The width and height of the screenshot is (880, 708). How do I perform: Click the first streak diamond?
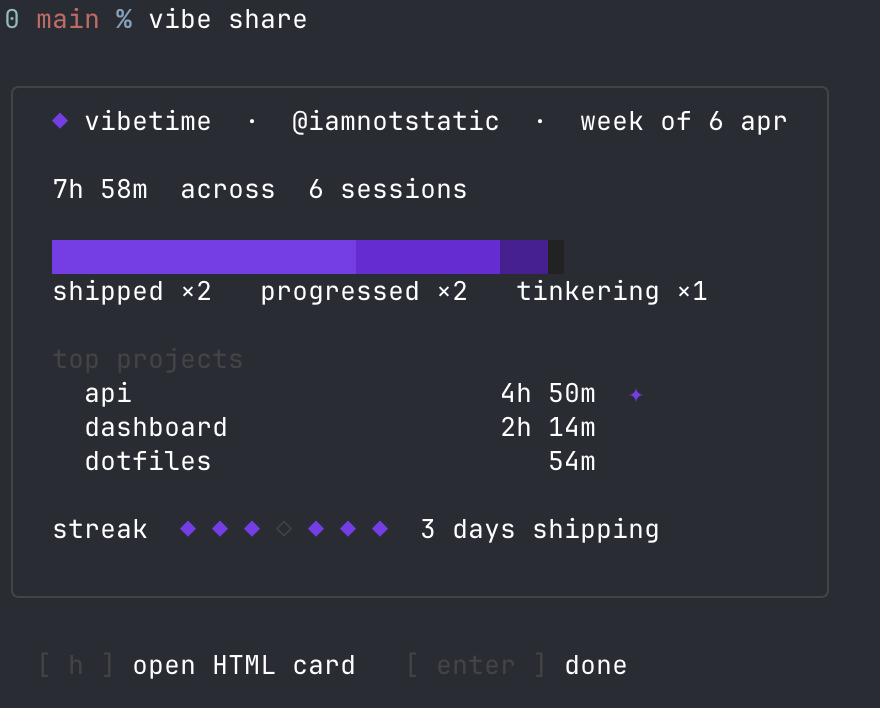(187, 528)
